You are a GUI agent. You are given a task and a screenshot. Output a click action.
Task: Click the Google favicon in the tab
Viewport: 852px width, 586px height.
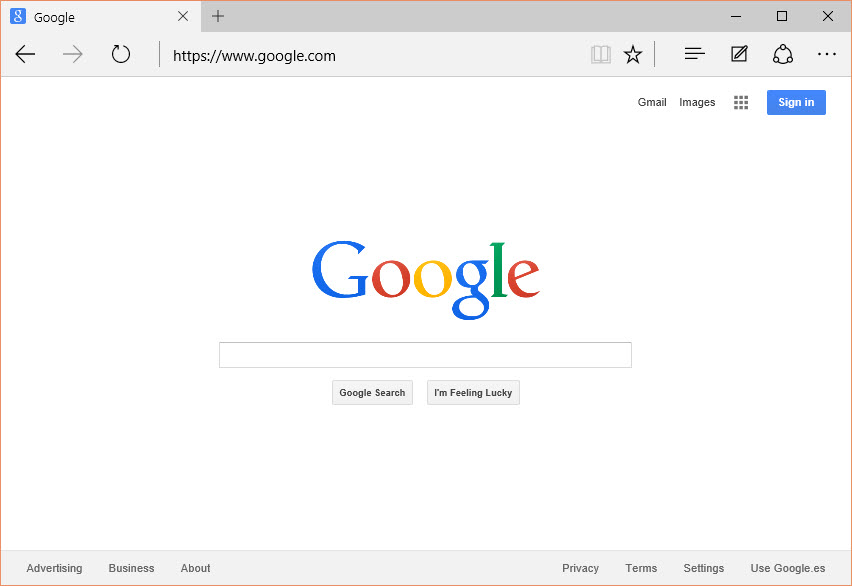point(18,16)
